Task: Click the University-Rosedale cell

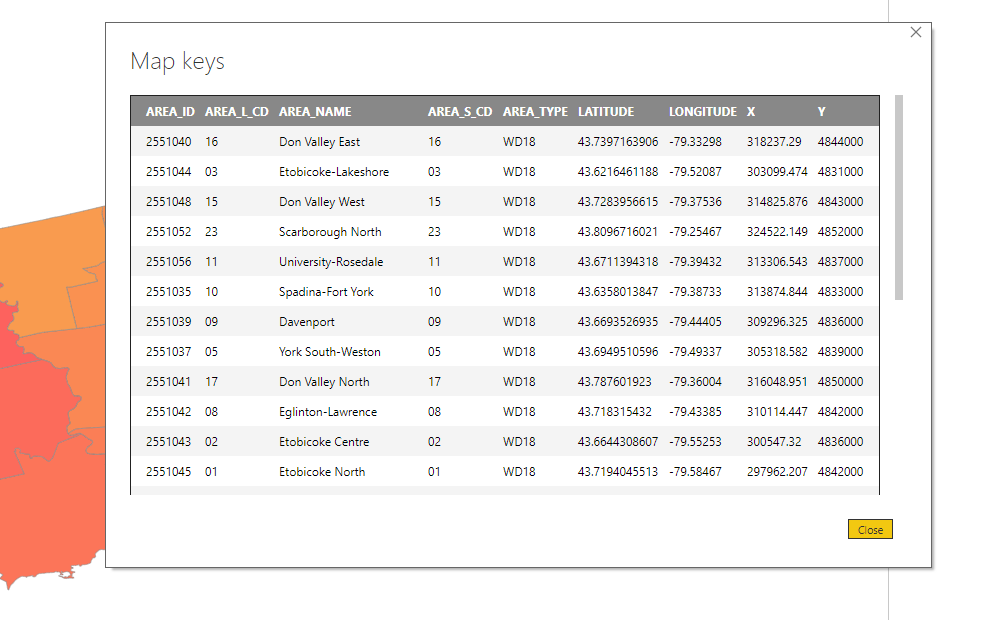Action: (331, 262)
